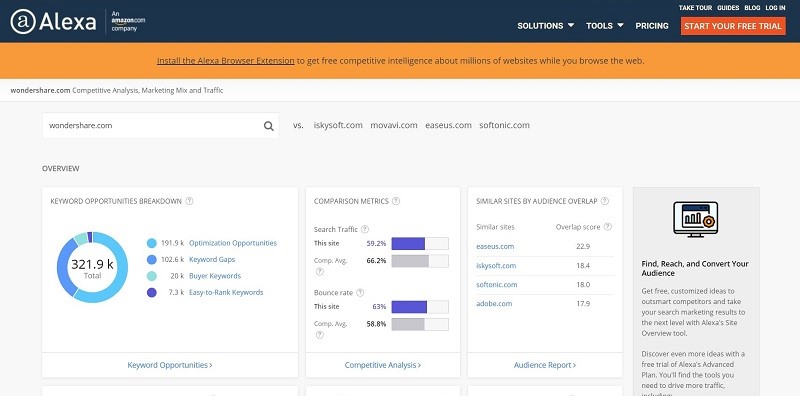The width and height of the screenshot is (800, 396).
Task: Click Find, Reach, and Convert Your Audience heading
Action: 695,268
